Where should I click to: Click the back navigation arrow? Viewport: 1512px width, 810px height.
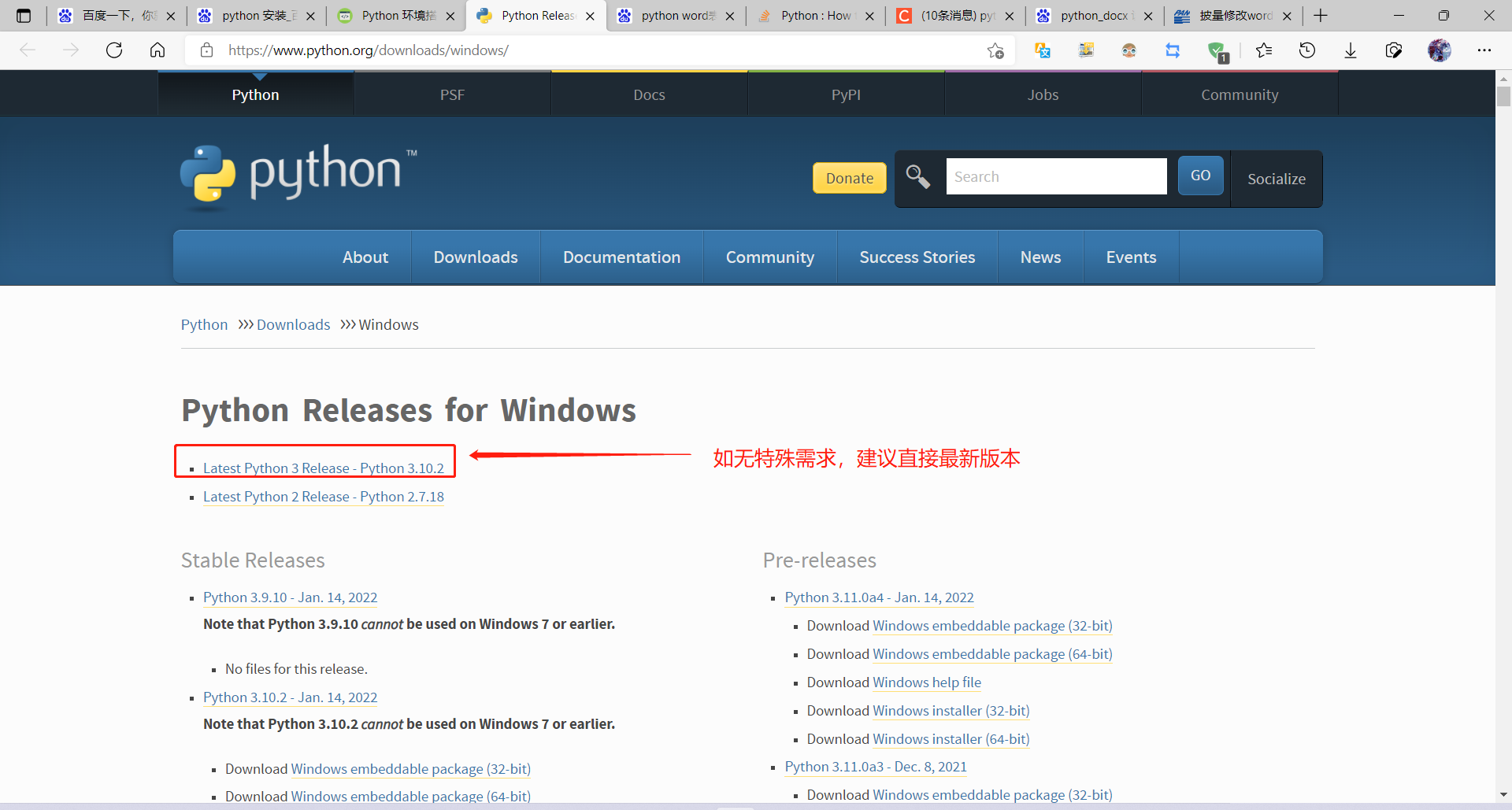[x=28, y=50]
